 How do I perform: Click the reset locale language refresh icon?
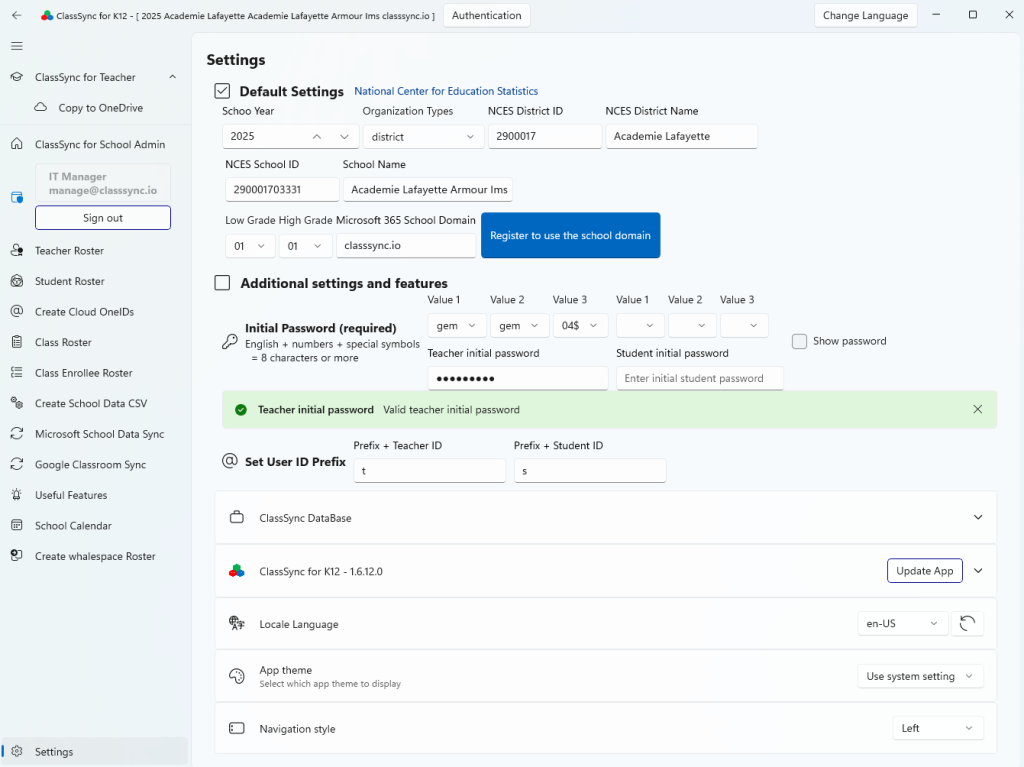(x=967, y=623)
